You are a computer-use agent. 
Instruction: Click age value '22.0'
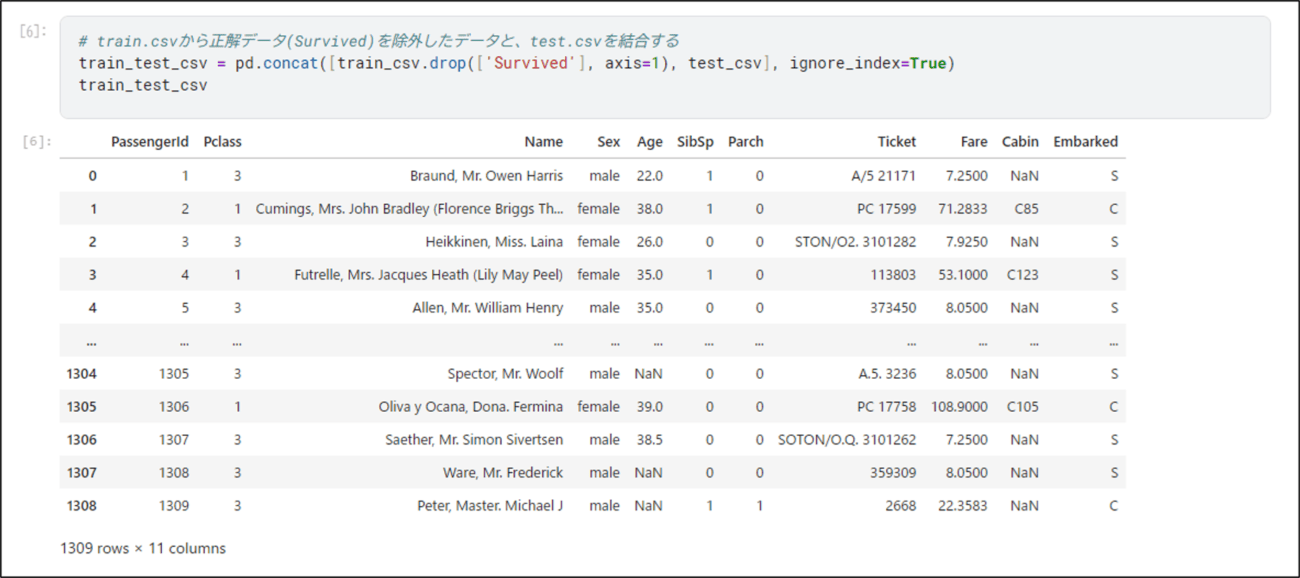click(x=650, y=176)
